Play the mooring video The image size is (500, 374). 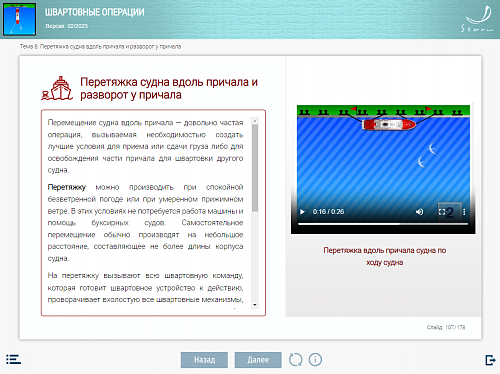pos(302,212)
